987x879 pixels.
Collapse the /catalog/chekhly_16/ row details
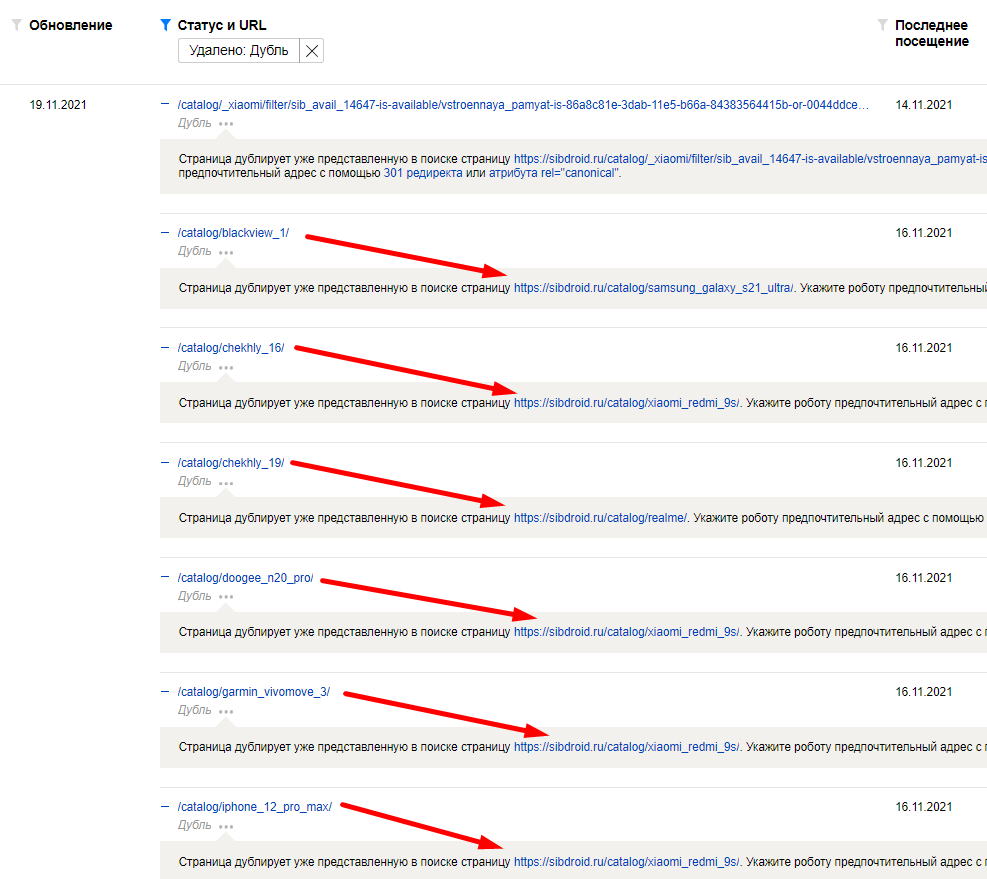point(165,348)
